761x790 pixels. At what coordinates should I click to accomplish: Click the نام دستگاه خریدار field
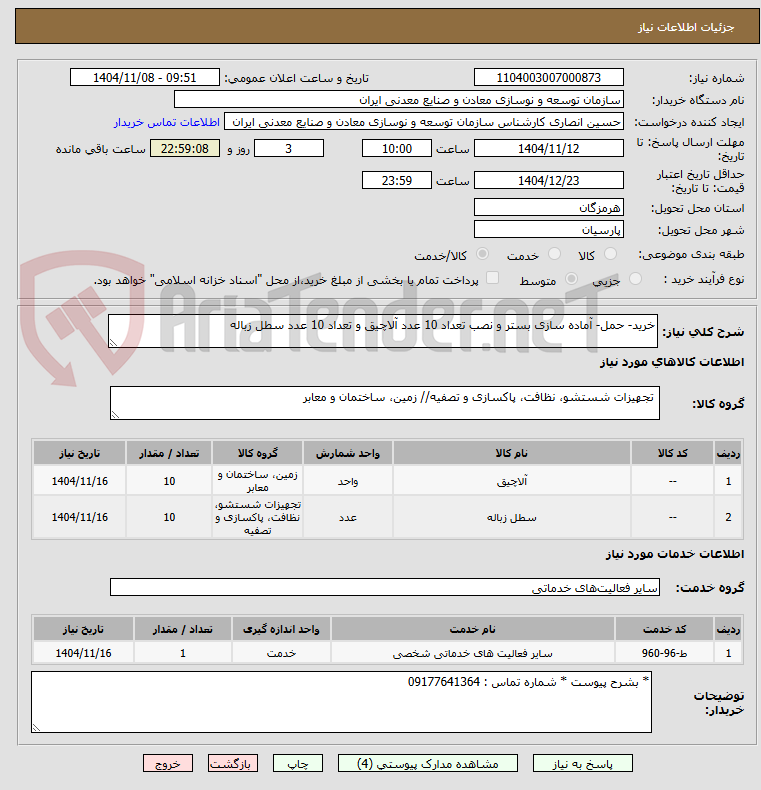point(399,100)
